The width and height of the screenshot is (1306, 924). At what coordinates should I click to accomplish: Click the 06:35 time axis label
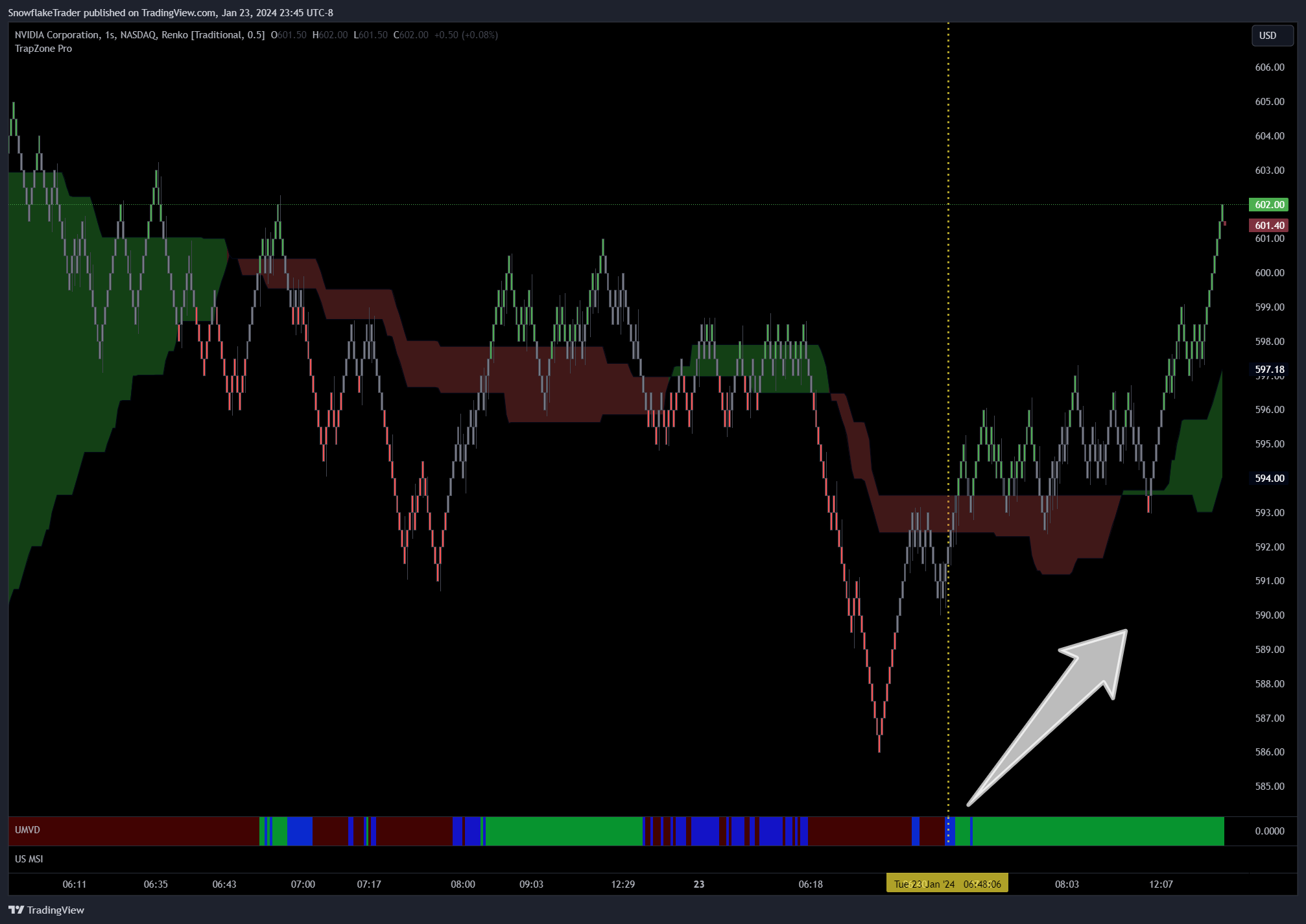156,884
